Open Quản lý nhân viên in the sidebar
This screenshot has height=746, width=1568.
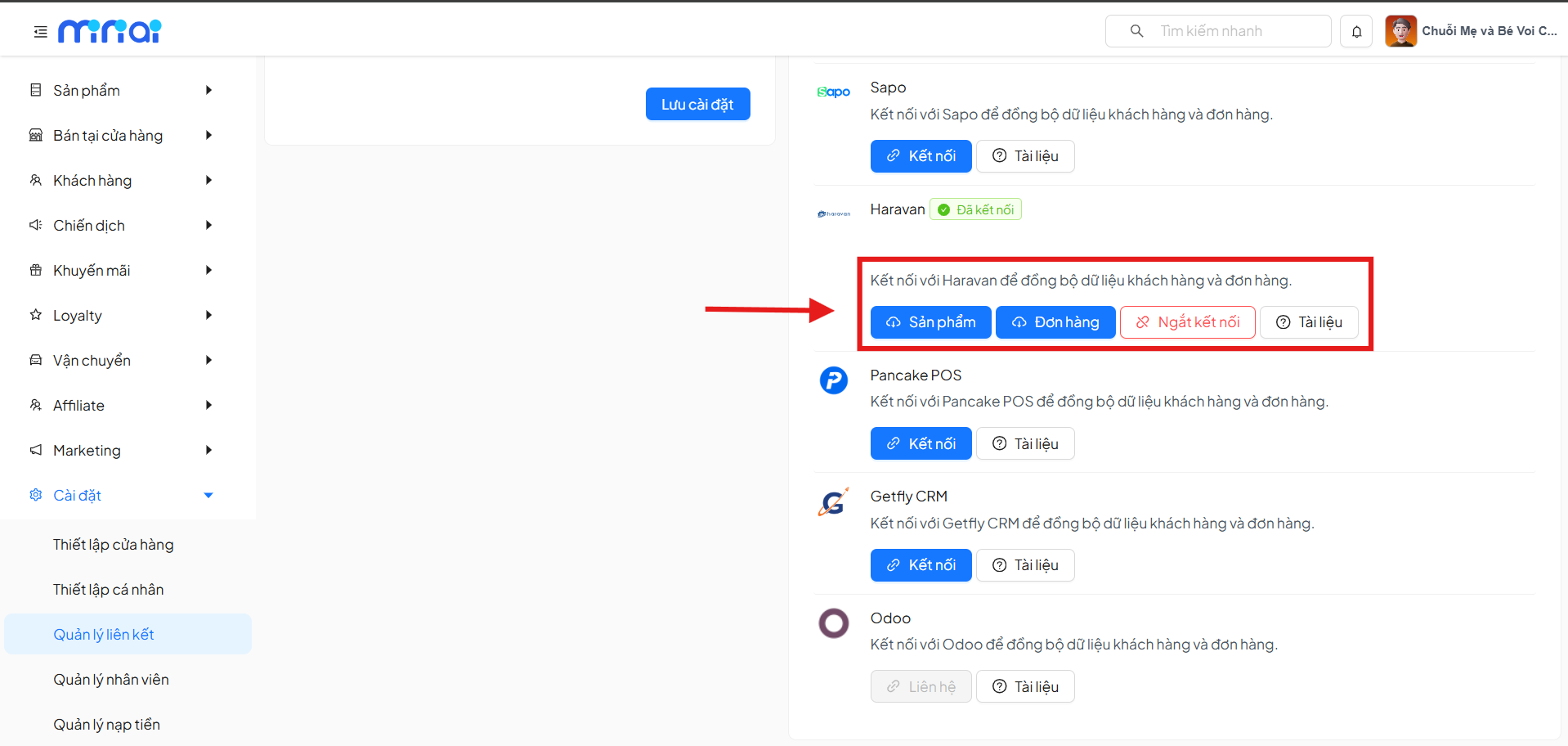pos(110,679)
